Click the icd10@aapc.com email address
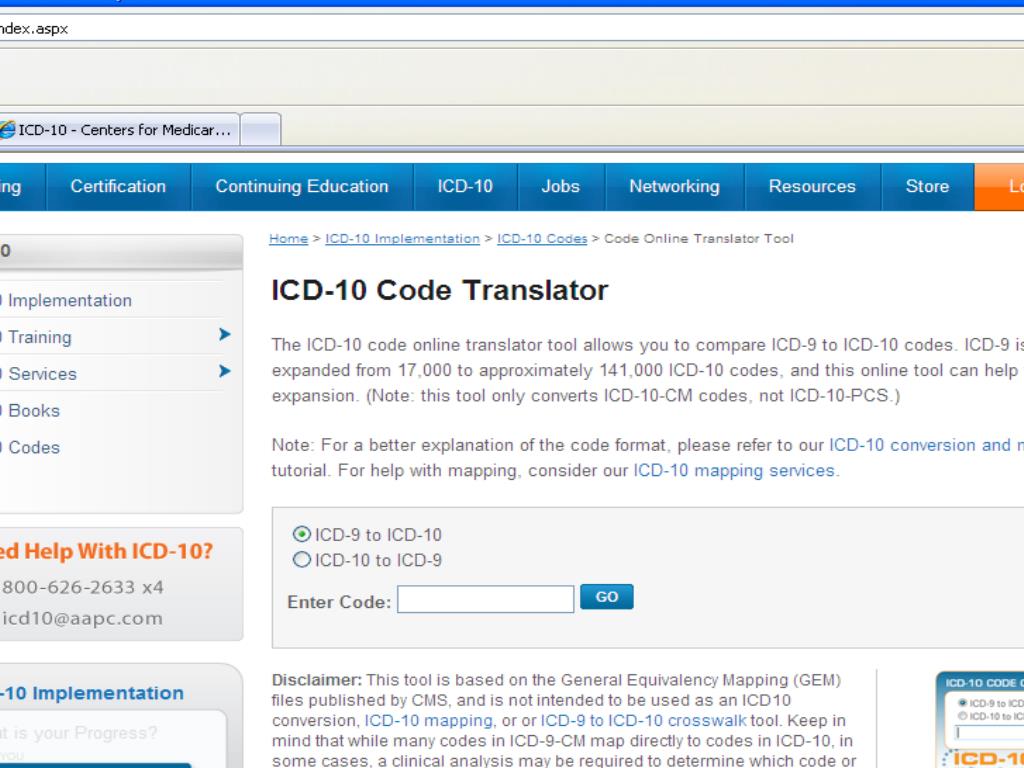 tap(82, 618)
